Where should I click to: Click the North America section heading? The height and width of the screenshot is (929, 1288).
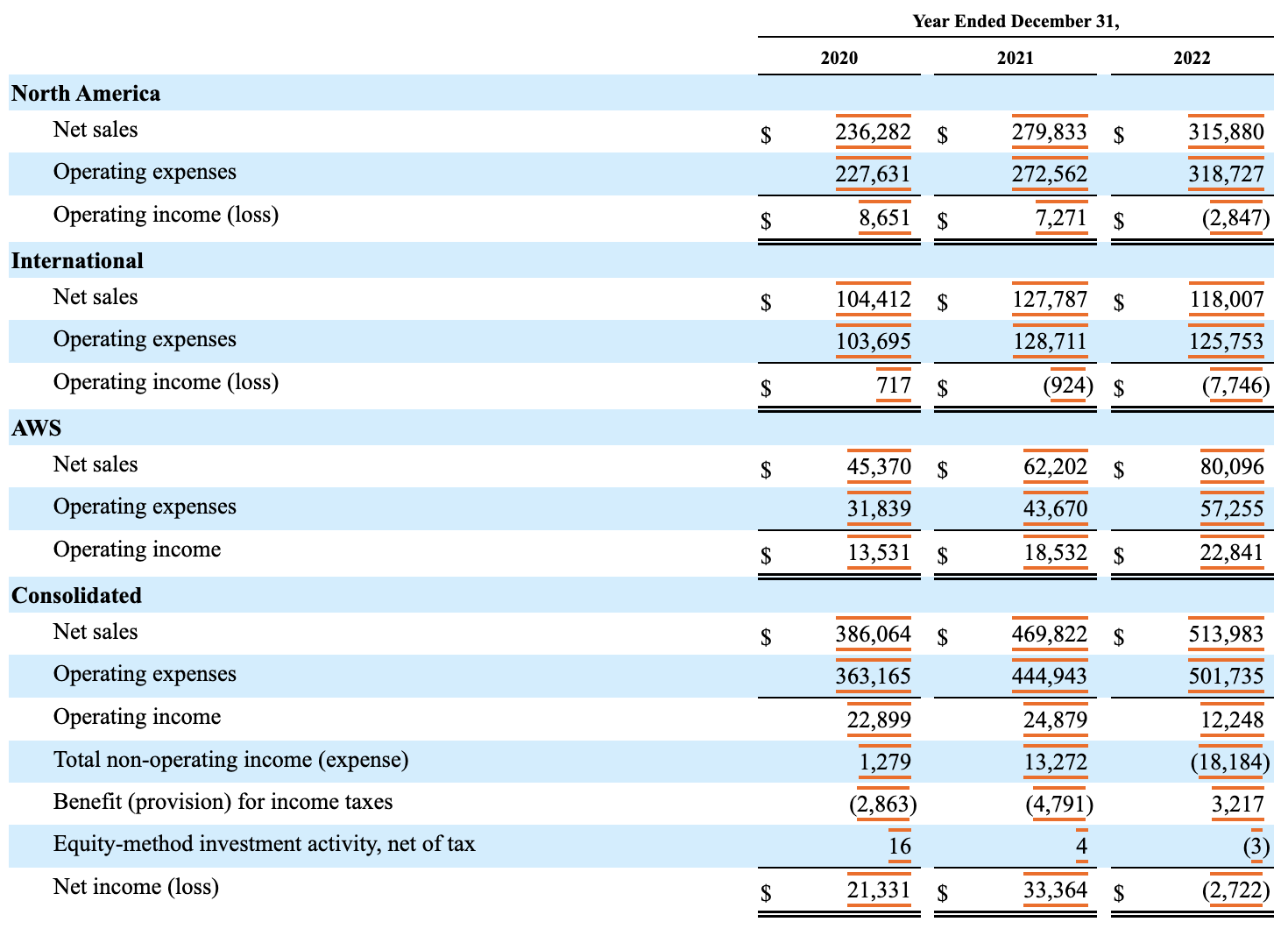[86, 94]
